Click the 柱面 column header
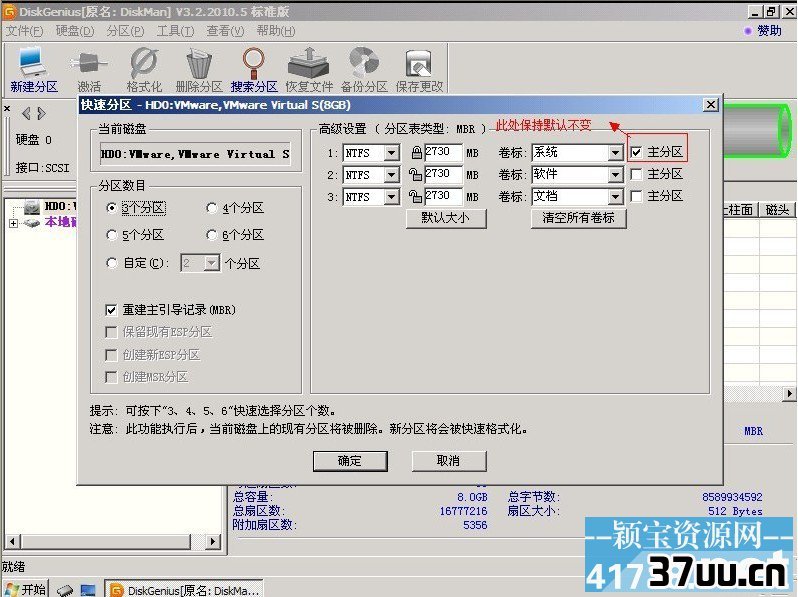This screenshot has width=798, height=597. 740,210
